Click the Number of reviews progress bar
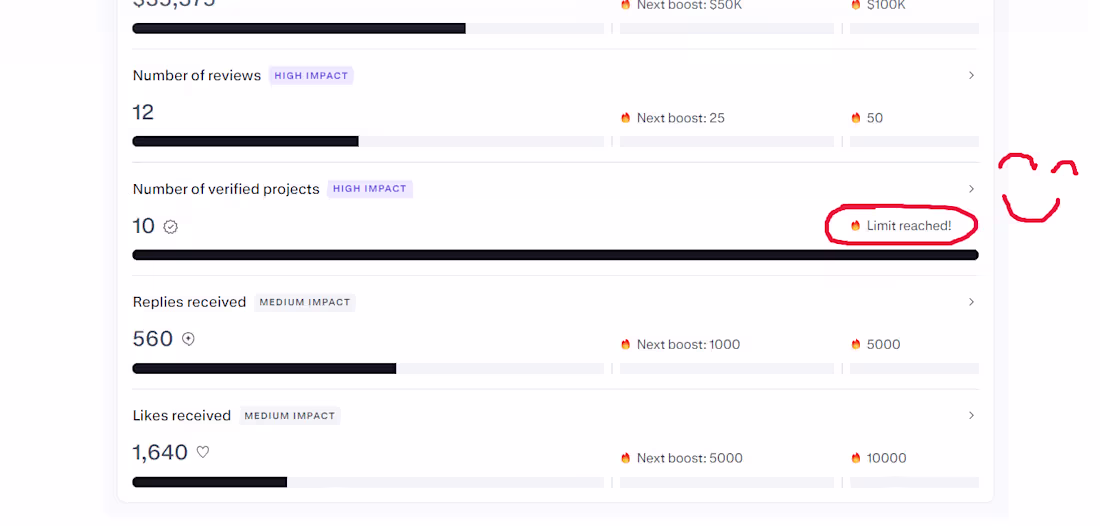The width and height of the screenshot is (1100, 526). click(368, 141)
